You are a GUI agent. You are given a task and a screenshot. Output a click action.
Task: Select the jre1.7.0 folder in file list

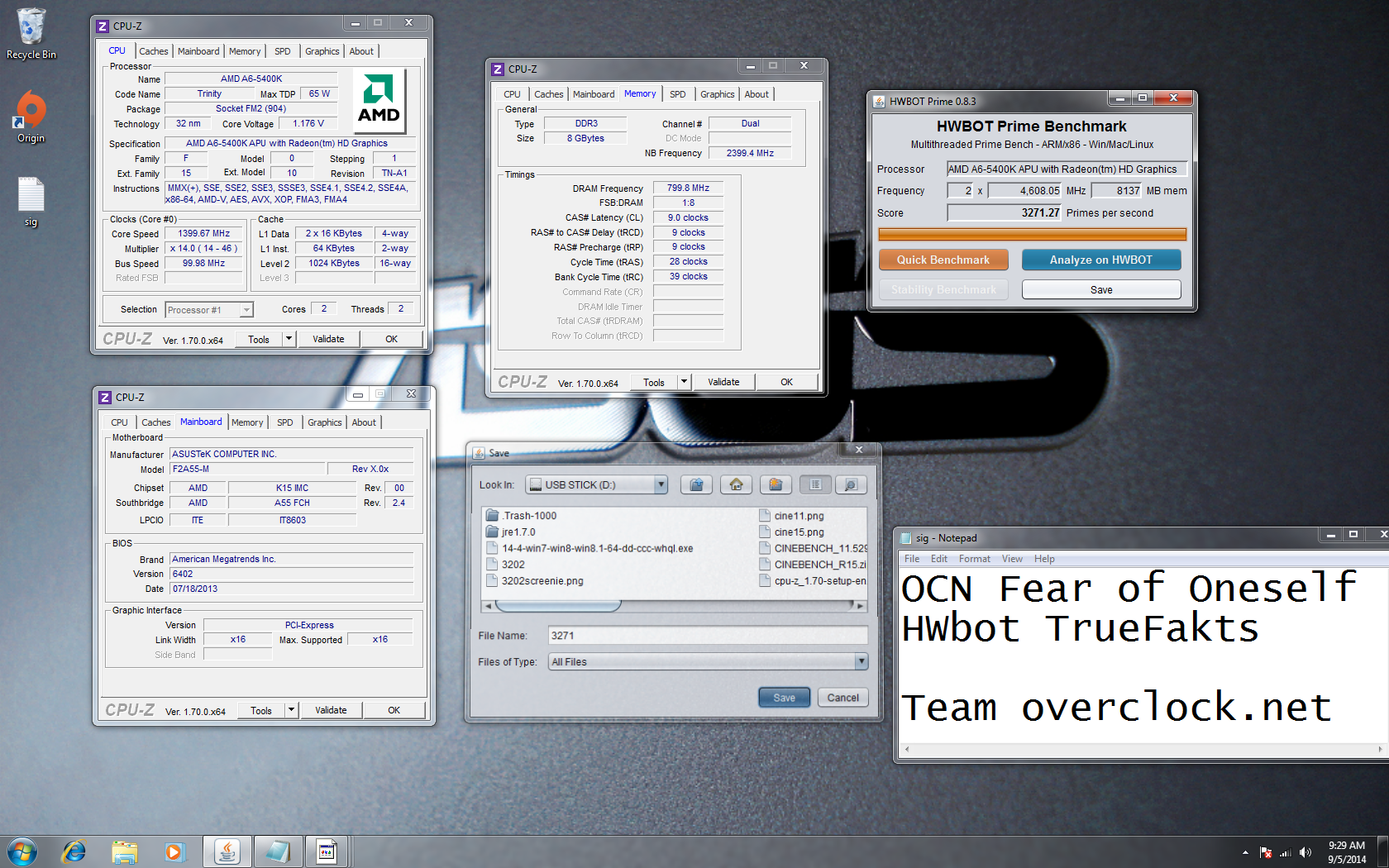pos(511,532)
